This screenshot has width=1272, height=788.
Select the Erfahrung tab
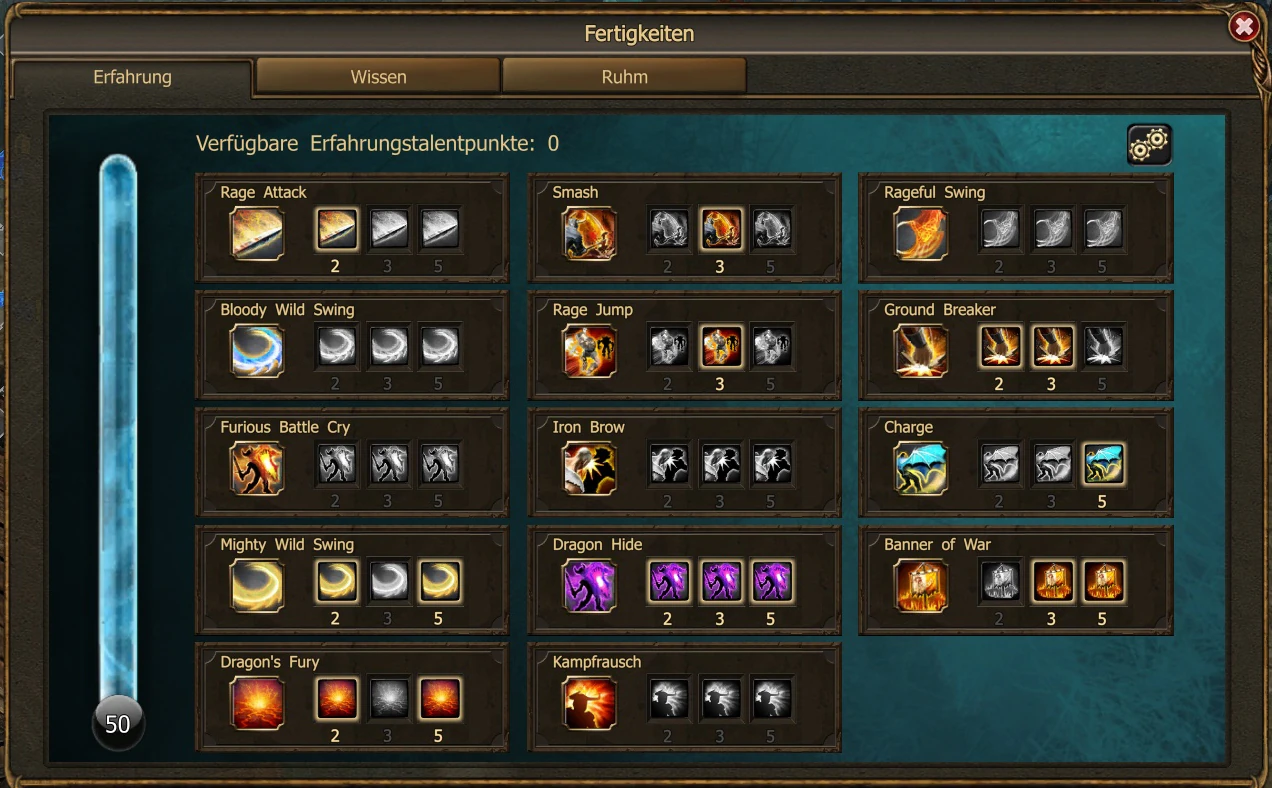[132, 77]
